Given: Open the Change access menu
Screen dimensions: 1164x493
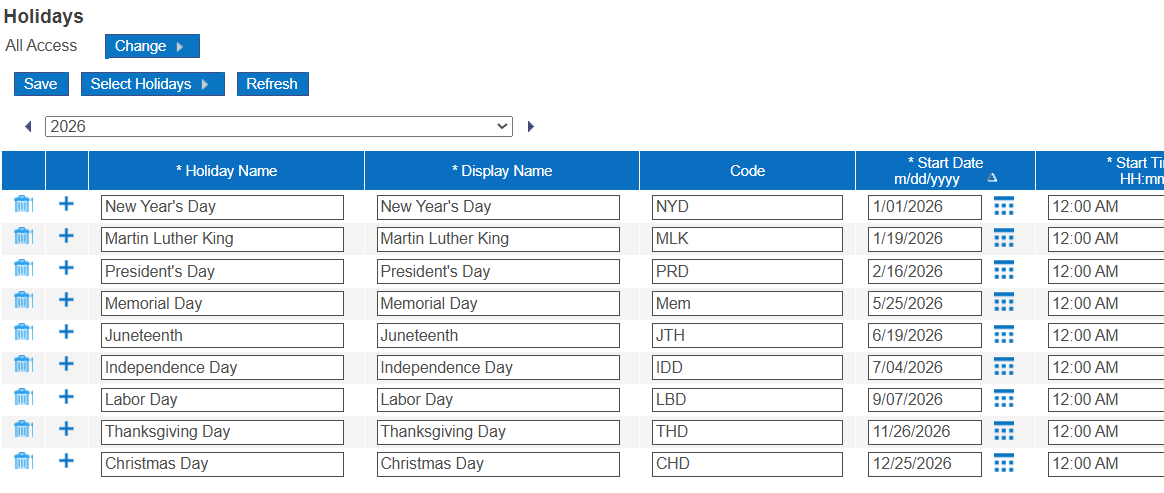Looking at the screenshot, I should coord(152,46).
